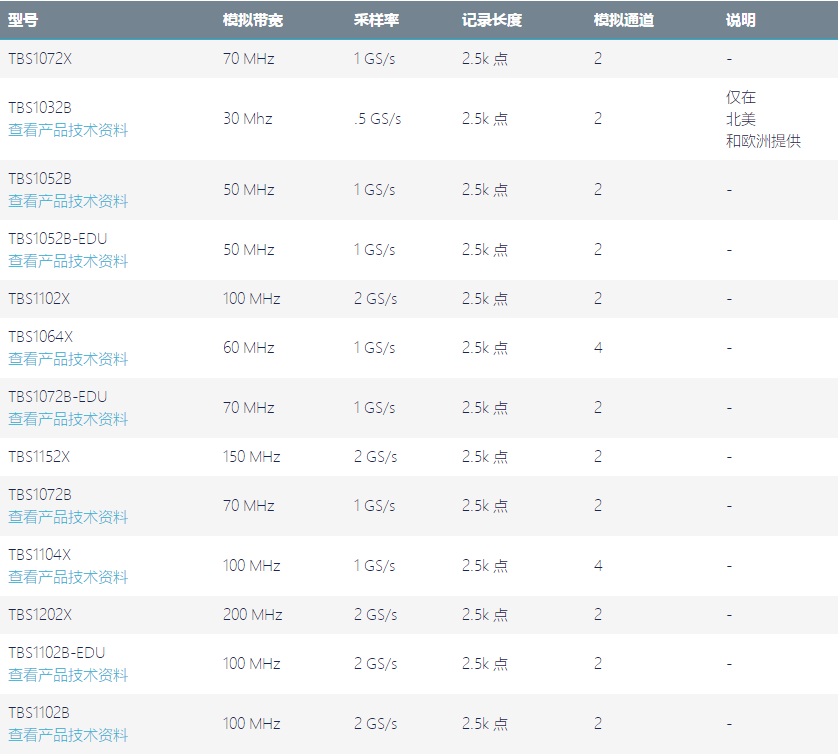Open the TBS1102B-EDU datasheet link 查看产品技术资料
The width and height of the screenshot is (838, 755).
68,675
